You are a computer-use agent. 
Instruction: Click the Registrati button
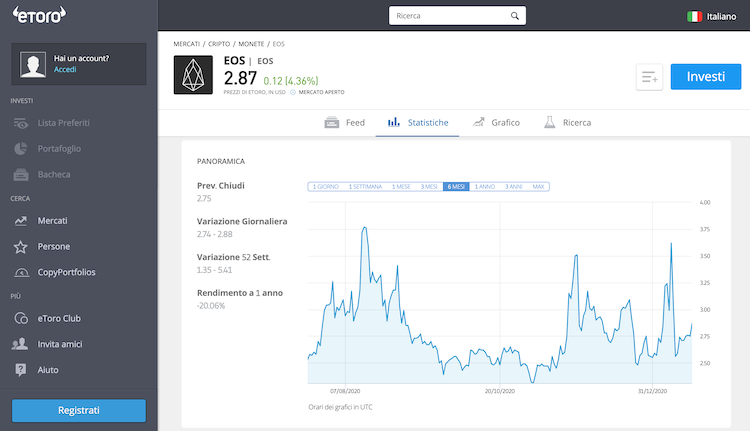(x=79, y=410)
